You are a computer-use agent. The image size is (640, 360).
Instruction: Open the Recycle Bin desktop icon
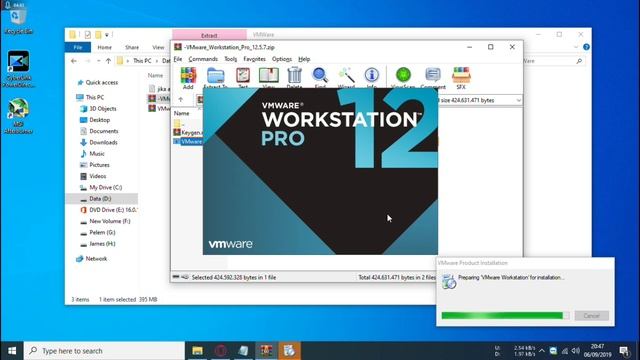coord(18,19)
